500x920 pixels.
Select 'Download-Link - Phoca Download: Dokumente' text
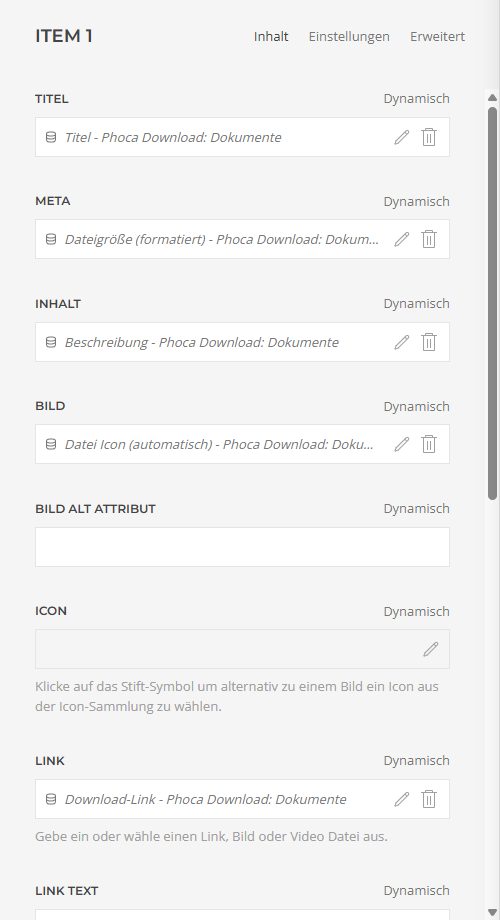(x=205, y=799)
